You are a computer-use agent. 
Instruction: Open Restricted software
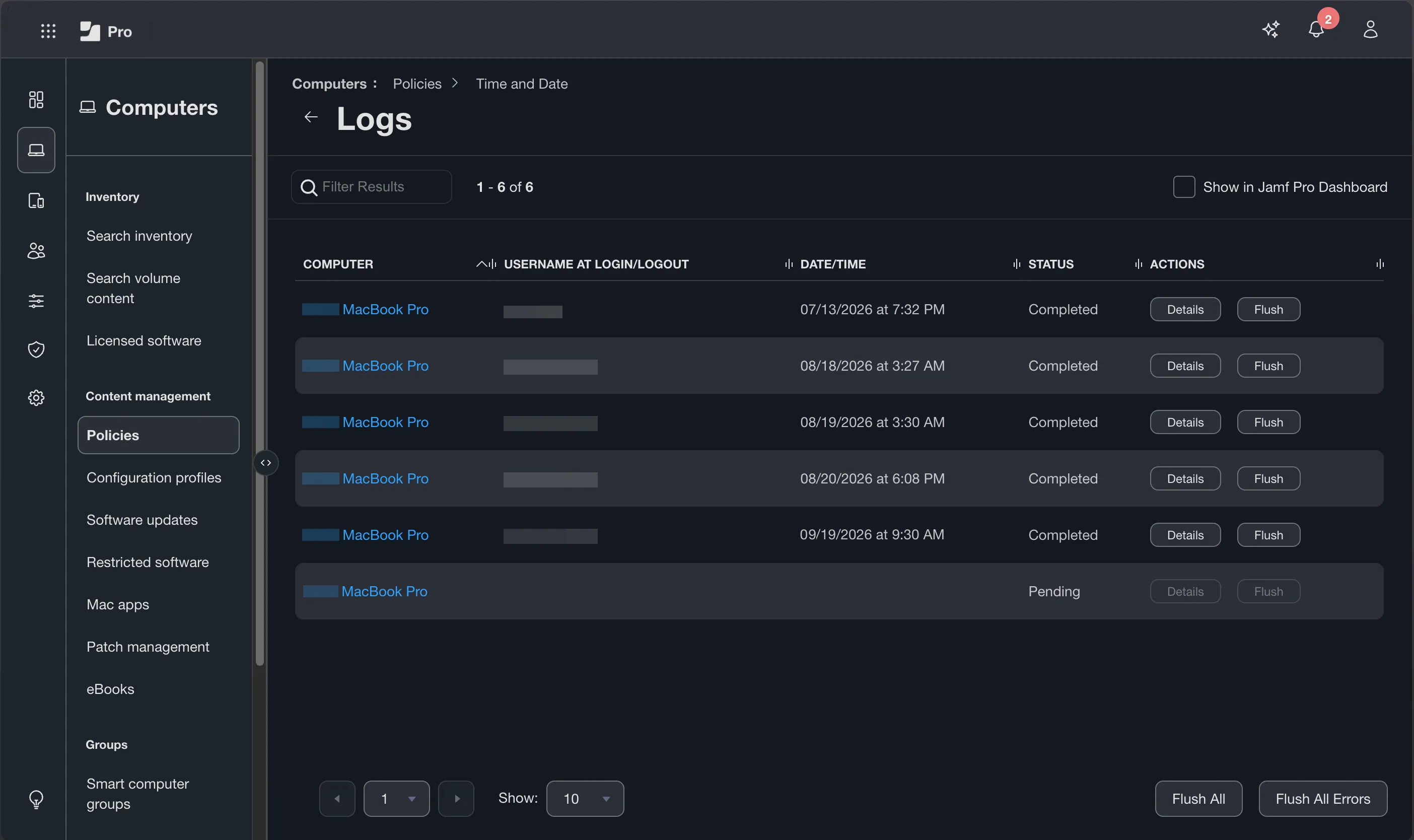pos(148,562)
